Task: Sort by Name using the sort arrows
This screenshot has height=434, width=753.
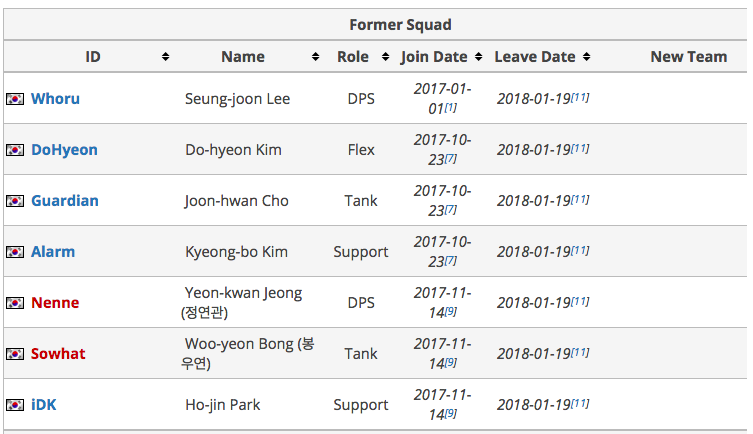Action: (315, 57)
